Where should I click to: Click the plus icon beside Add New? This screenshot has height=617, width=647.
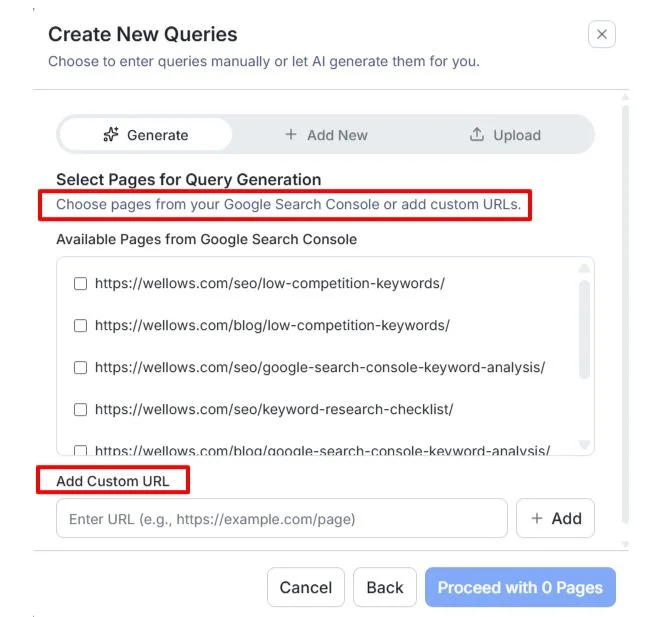point(291,135)
